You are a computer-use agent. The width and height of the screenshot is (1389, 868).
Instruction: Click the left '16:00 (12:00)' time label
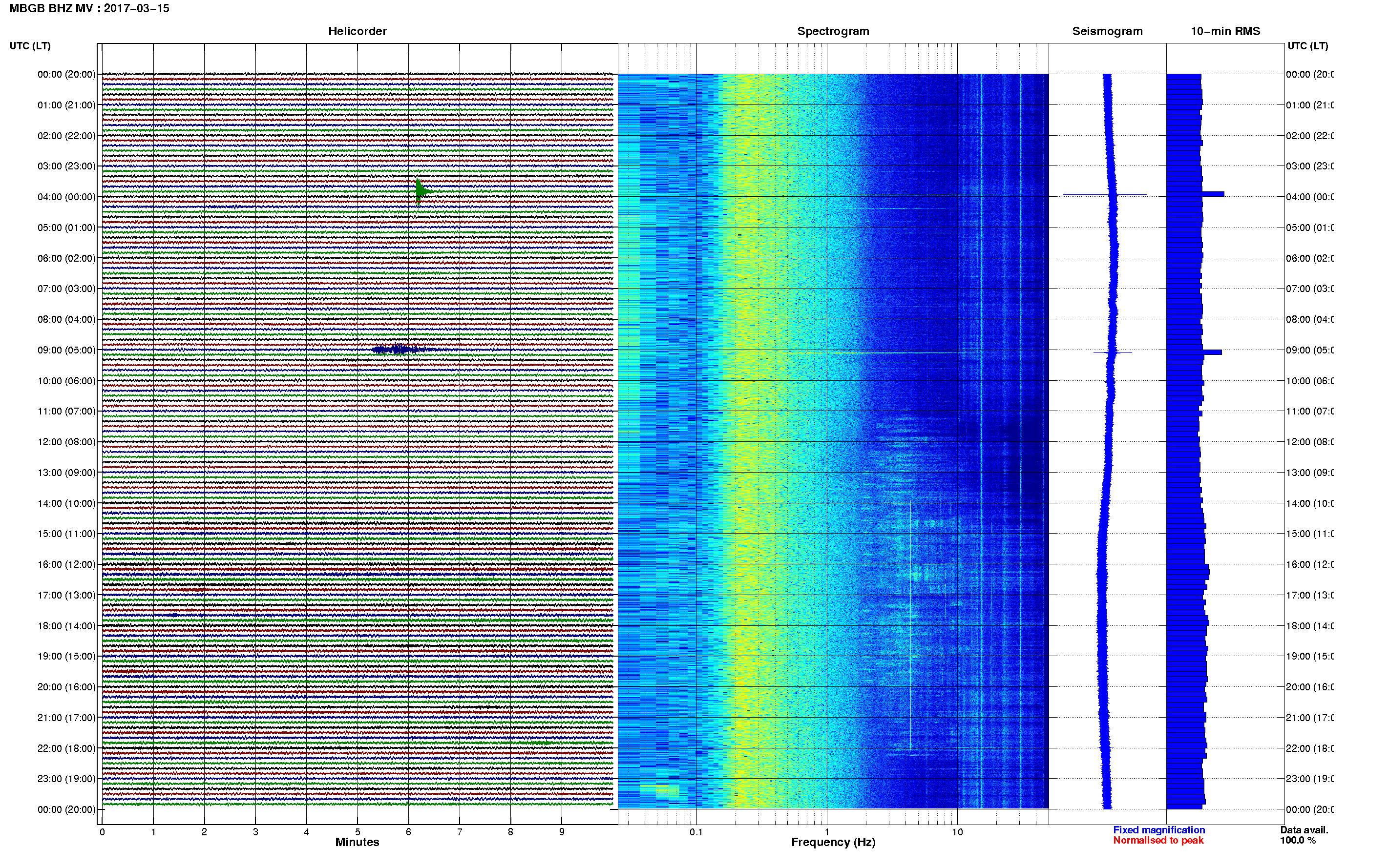[66, 564]
